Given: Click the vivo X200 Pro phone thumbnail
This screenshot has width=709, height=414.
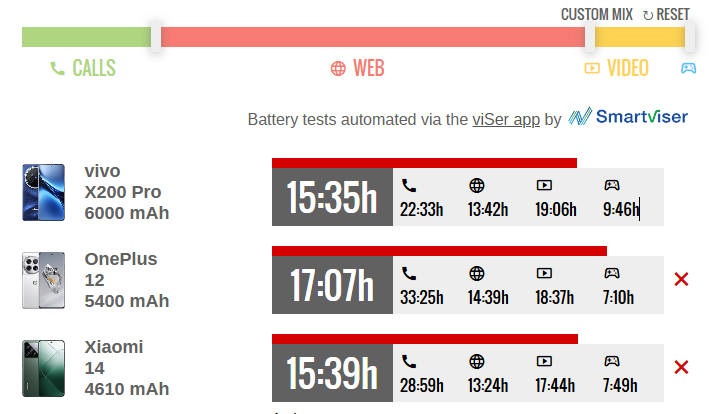Looking at the screenshot, I should [x=43, y=192].
